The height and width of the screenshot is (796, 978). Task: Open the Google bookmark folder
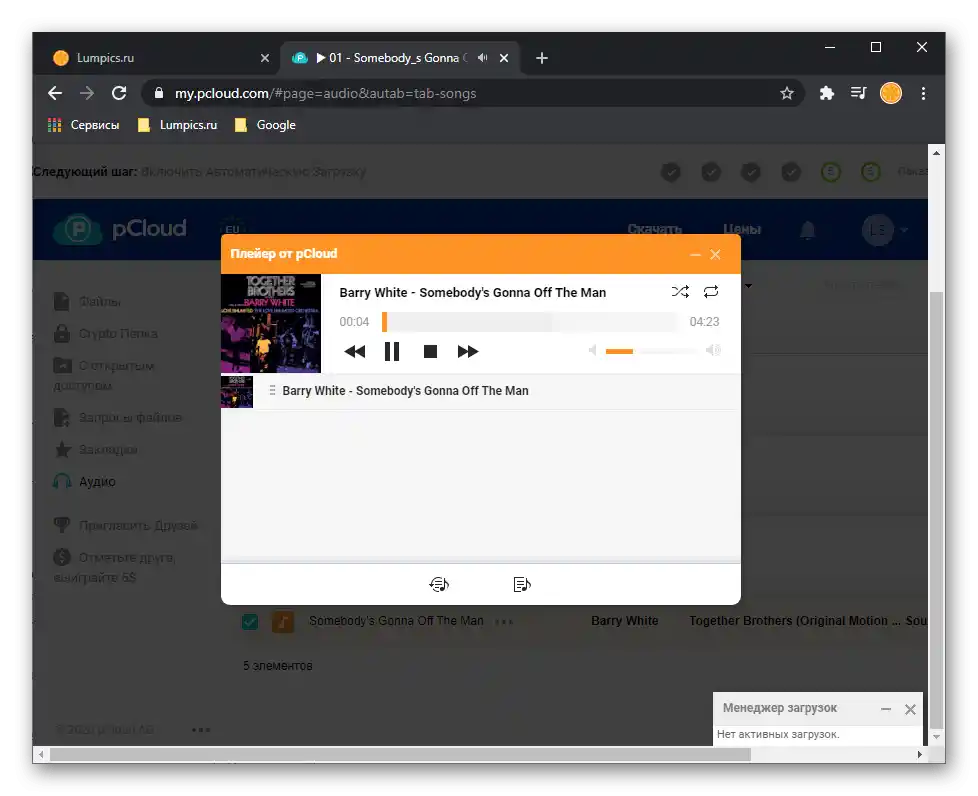pyautogui.click(x=265, y=125)
